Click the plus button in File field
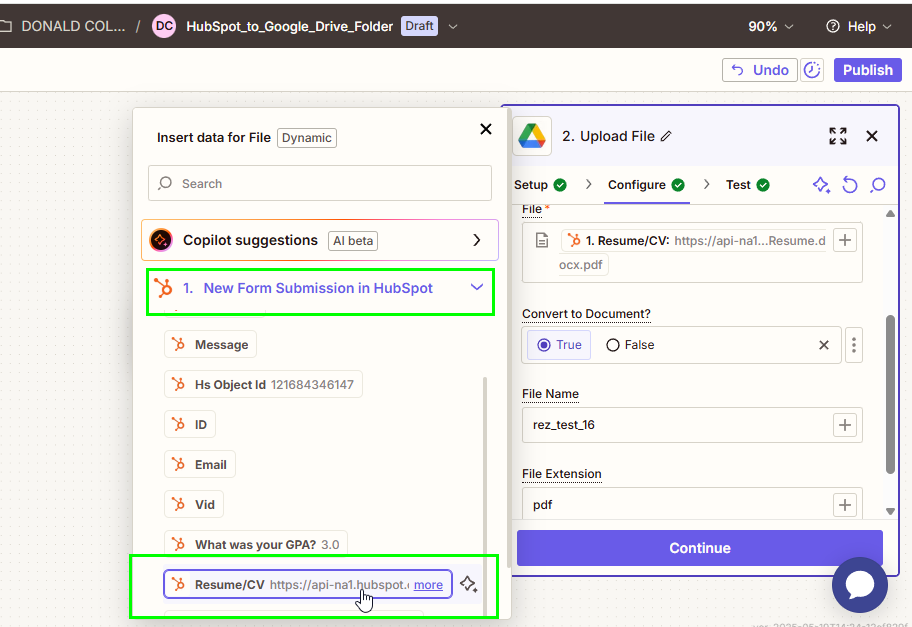Viewport: 912px width, 627px height. (845, 240)
